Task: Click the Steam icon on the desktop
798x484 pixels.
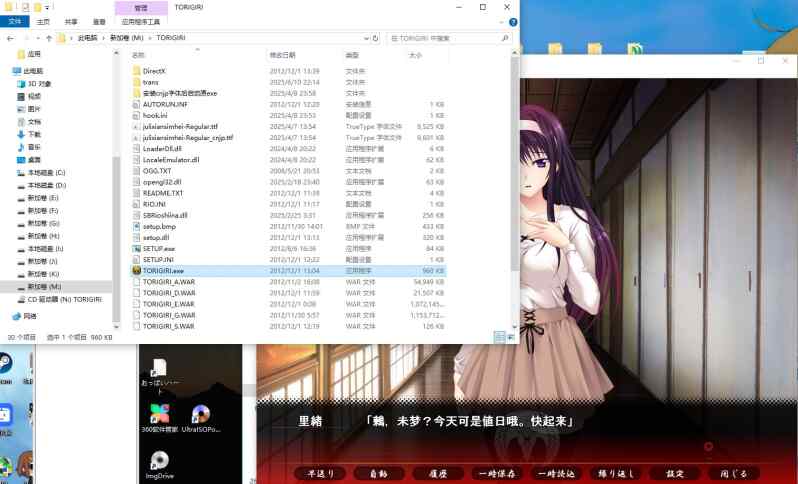Action: (x=6, y=366)
